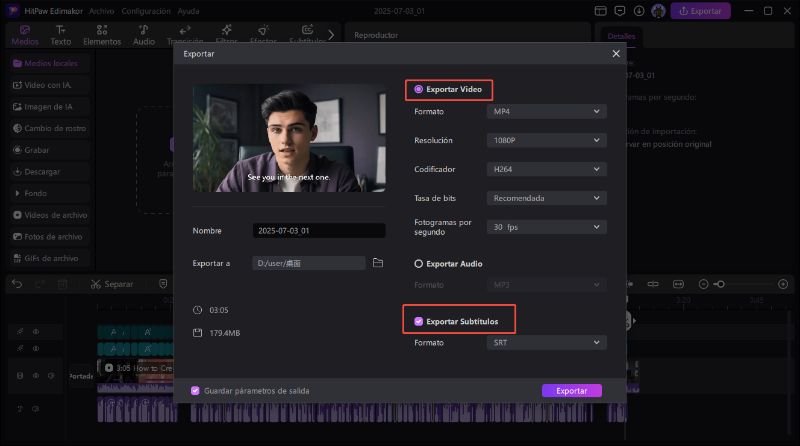Open the Texto media tab
The image size is (800, 446).
61,36
